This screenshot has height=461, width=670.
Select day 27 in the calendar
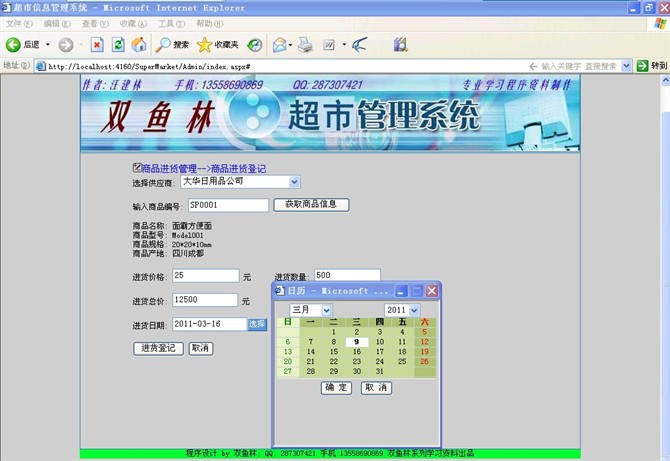[x=288, y=371]
